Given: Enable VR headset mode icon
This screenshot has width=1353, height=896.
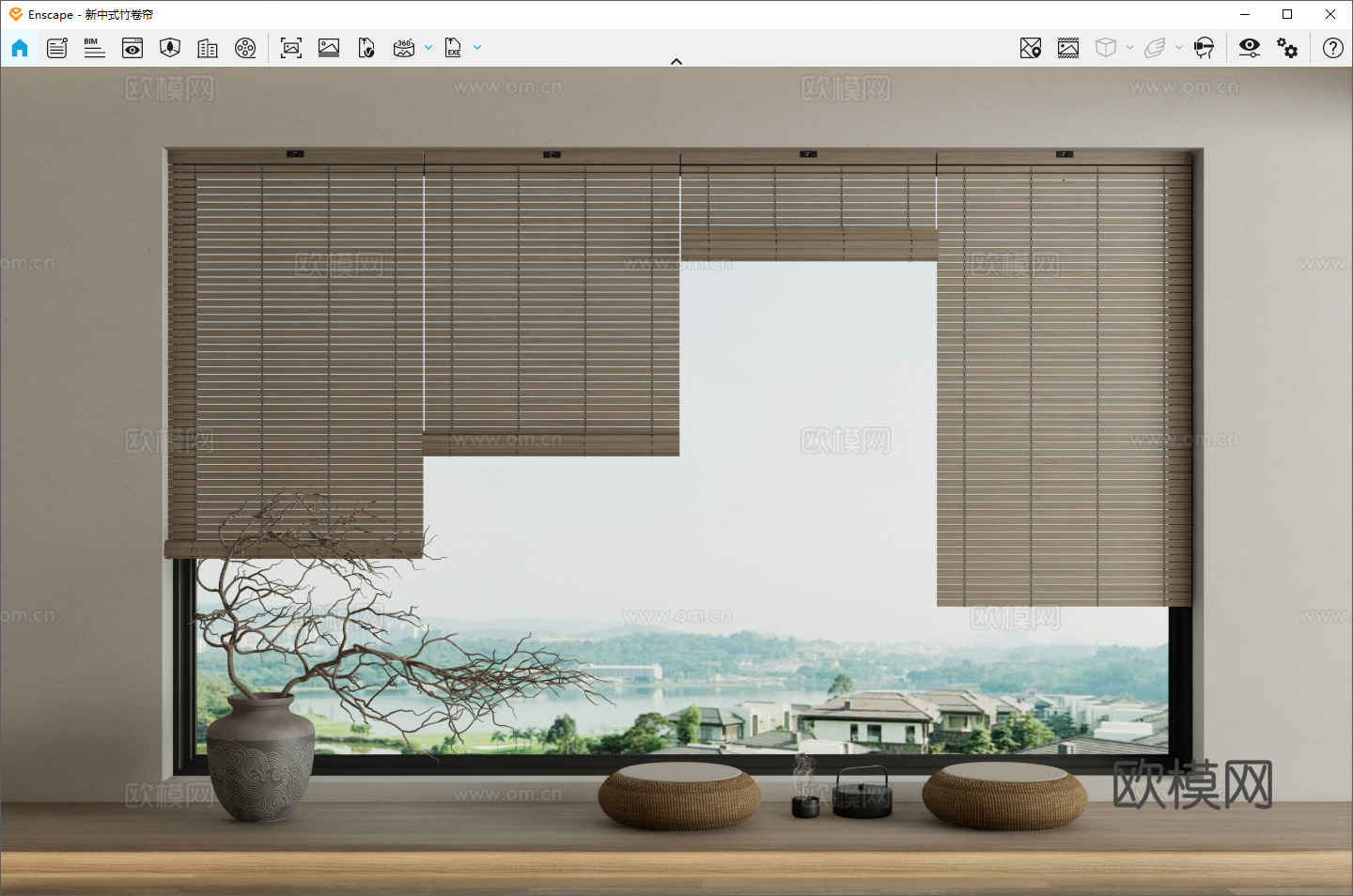Looking at the screenshot, I should (1204, 48).
